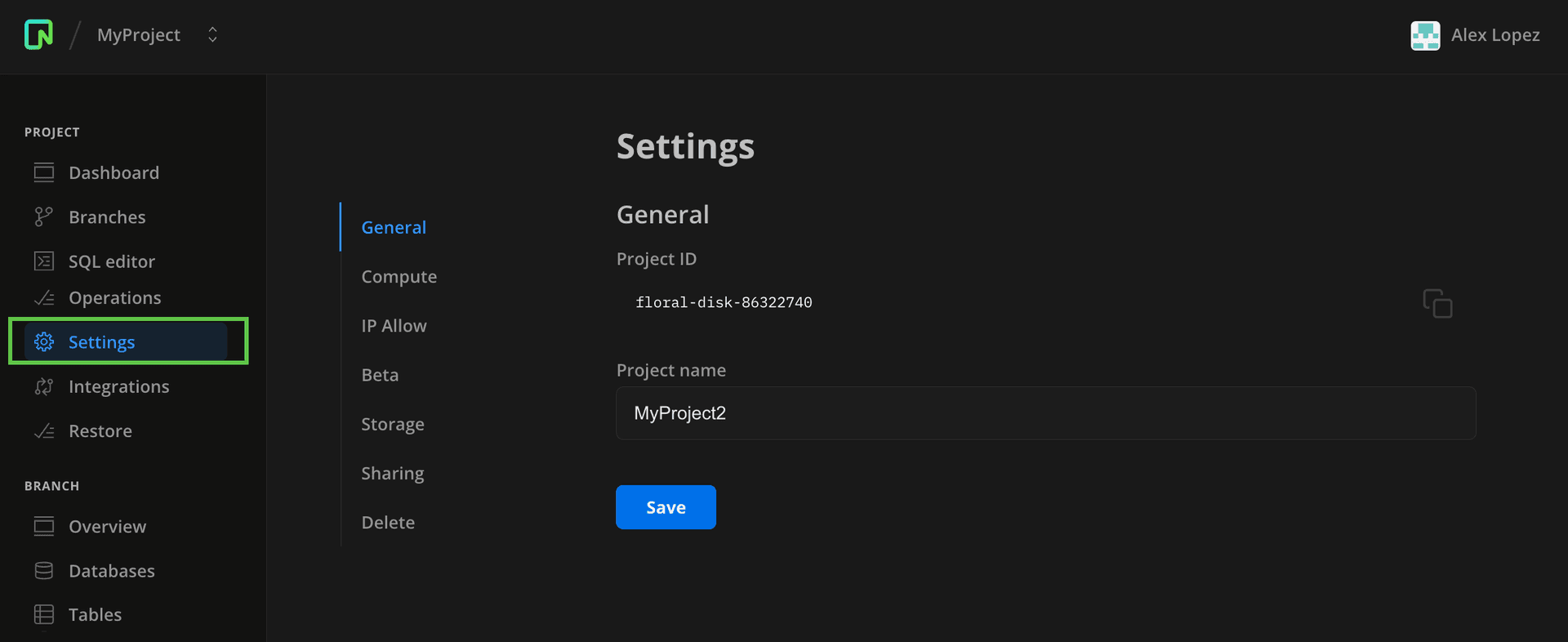Image resolution: width=1568 pixels, height=642 pixels.
Task: Click the Neon logo icon
Action: tap(38, 35)
